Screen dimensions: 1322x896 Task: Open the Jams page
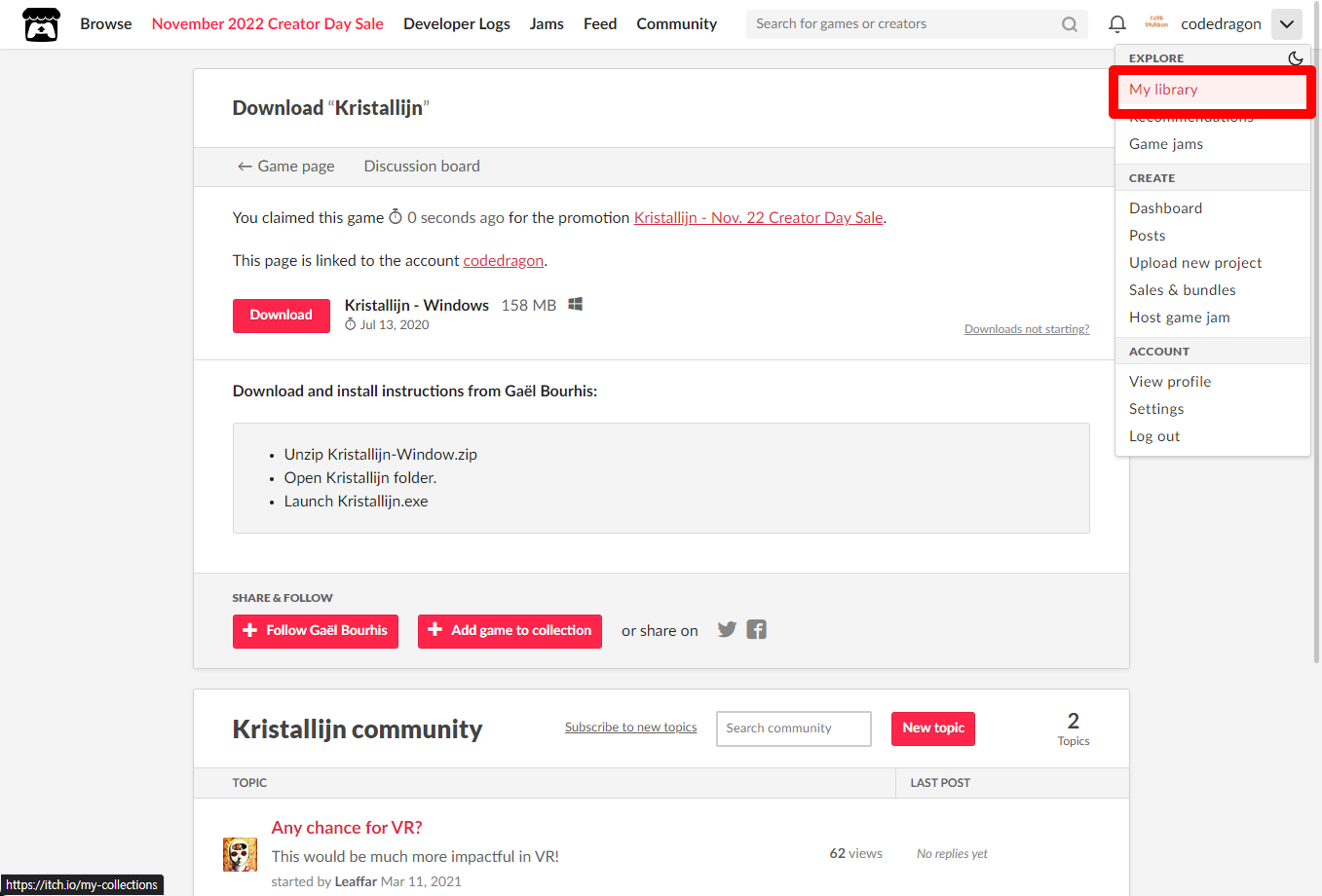pos(547,23)
